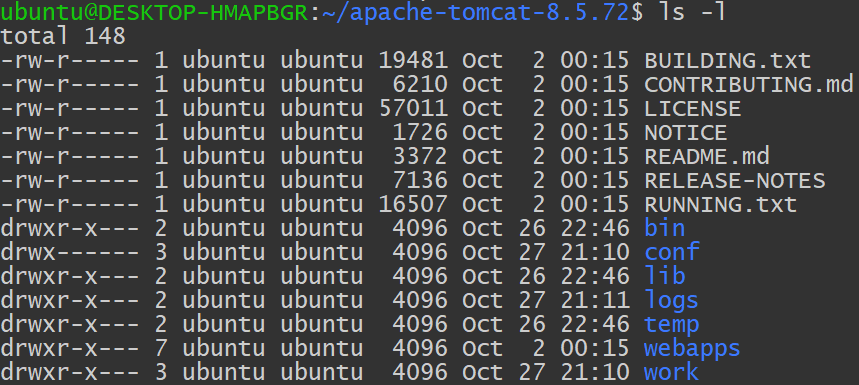Click the ~/apache-tomcat-8.5.72 path in prompt
This screenshot has width=859, height=385.
point(475,13)
